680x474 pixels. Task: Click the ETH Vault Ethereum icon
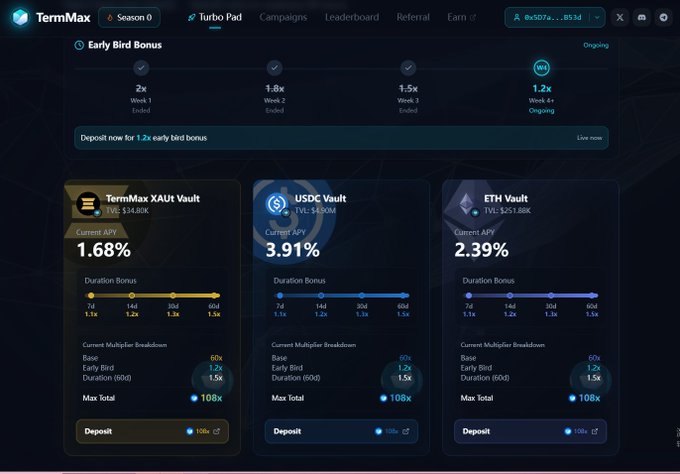[x=466, y=203]
